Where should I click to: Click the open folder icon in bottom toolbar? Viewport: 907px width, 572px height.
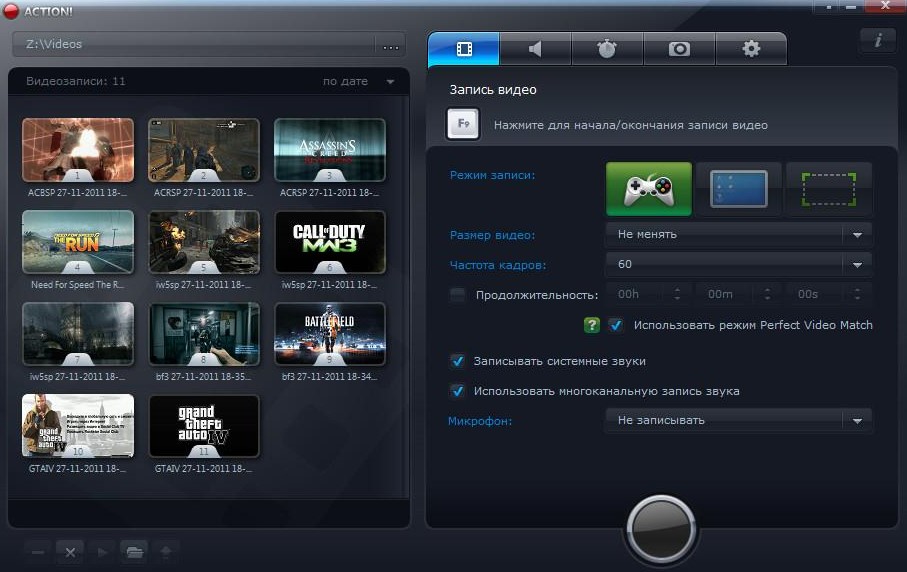click(x=134, y=552)
